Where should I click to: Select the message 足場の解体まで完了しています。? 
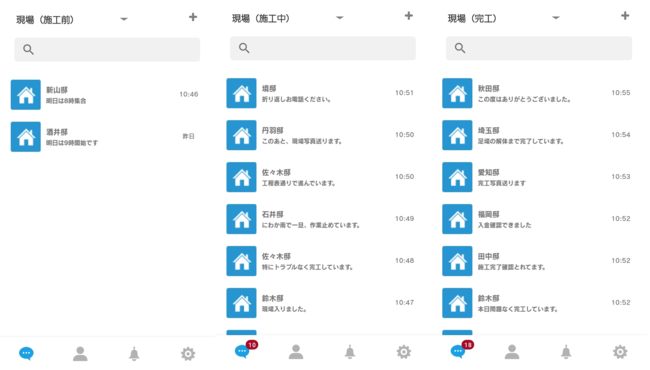click(521, 141)
